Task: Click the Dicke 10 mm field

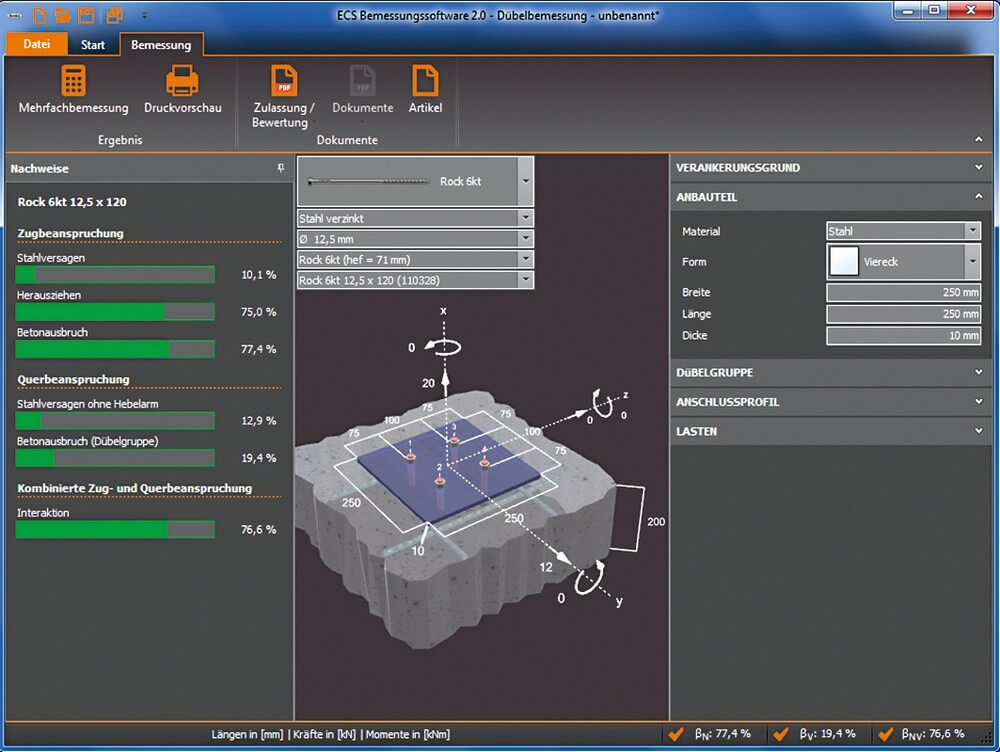Action: click(904, 335)
